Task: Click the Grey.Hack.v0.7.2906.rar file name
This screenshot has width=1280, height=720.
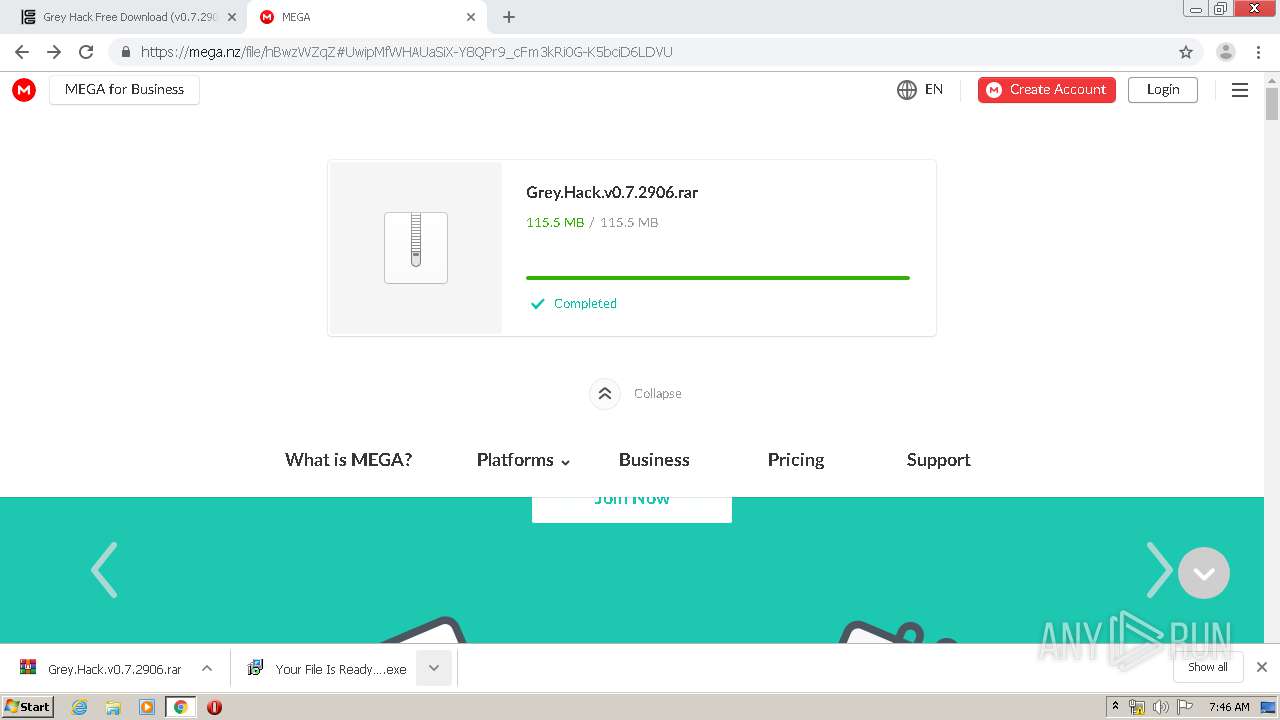Action: (612, 193)
